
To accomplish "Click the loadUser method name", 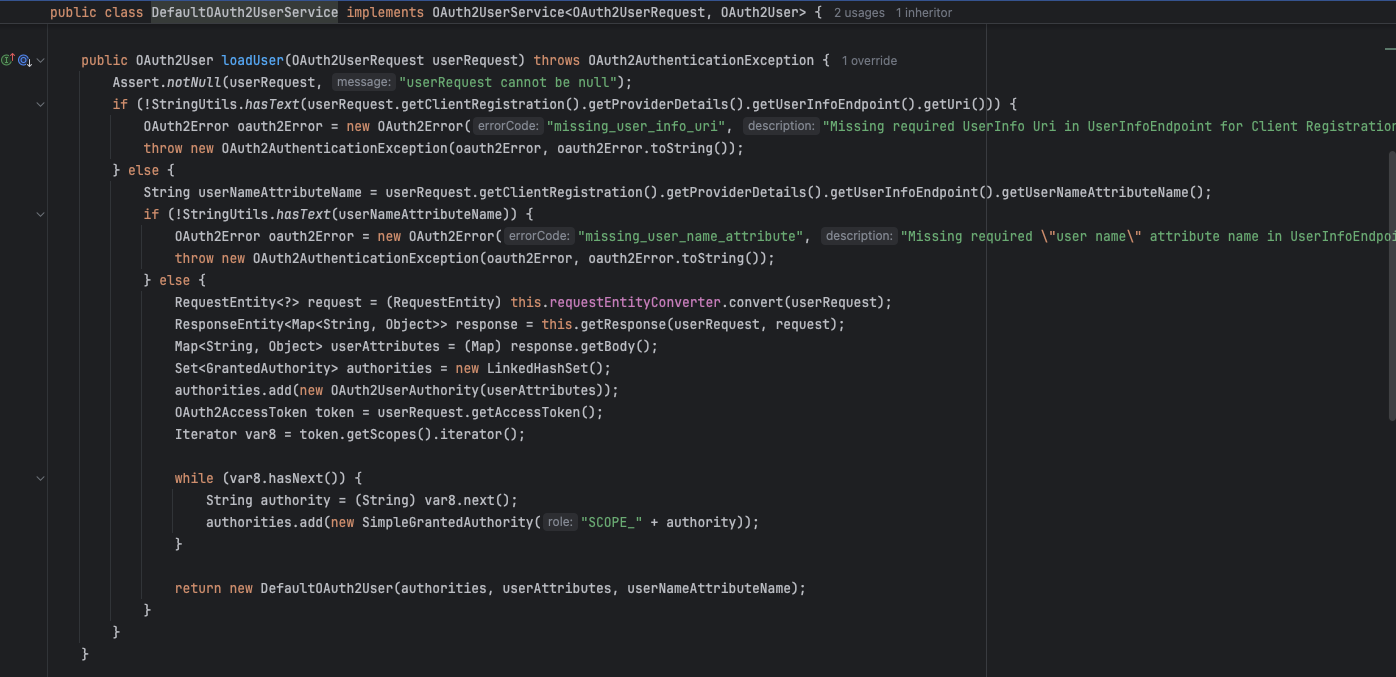I will point(253,61).
